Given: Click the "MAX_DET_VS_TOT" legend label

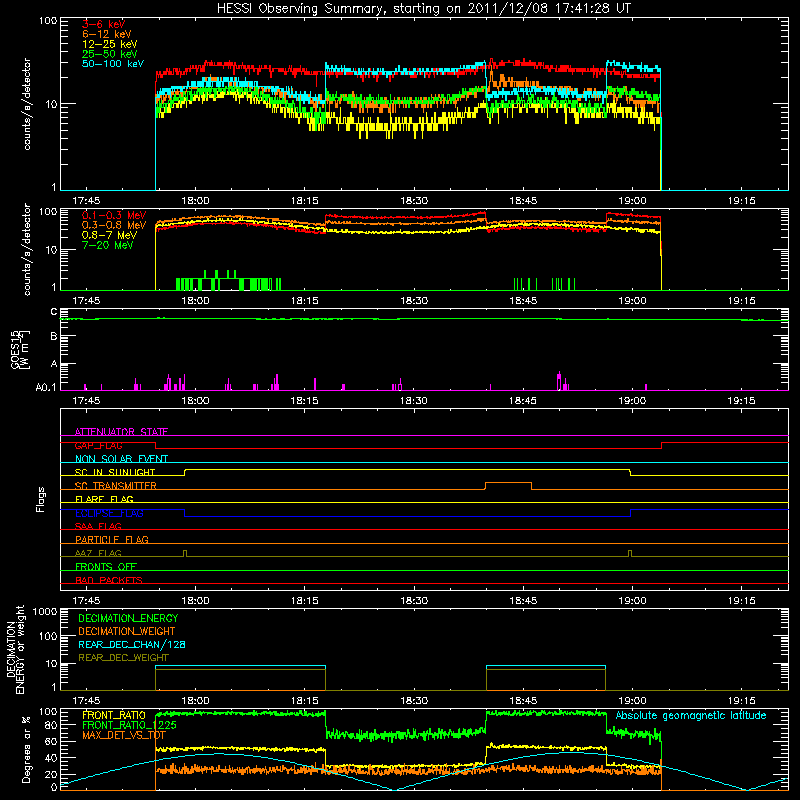Looking at the screenshot, I should pos(124,735).
